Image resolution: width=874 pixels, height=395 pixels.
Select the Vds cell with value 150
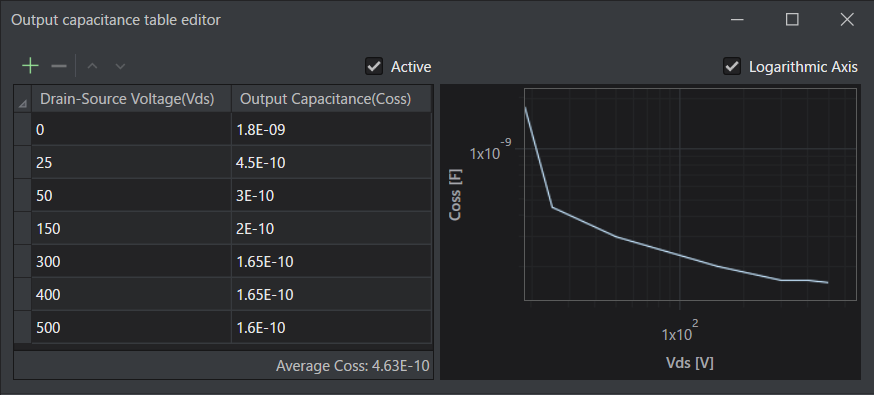(x=131, y=228)
